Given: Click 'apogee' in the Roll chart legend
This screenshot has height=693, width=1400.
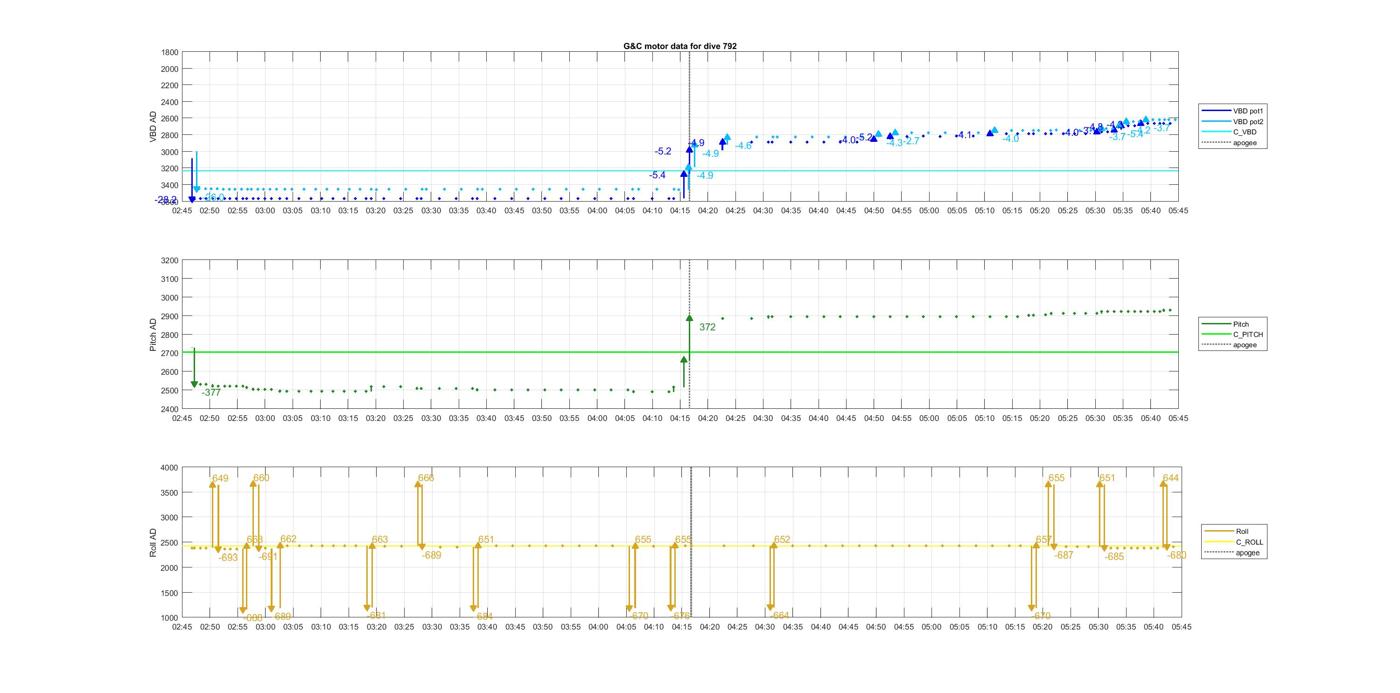Looking at the screenshot, I should (1248, 552).
